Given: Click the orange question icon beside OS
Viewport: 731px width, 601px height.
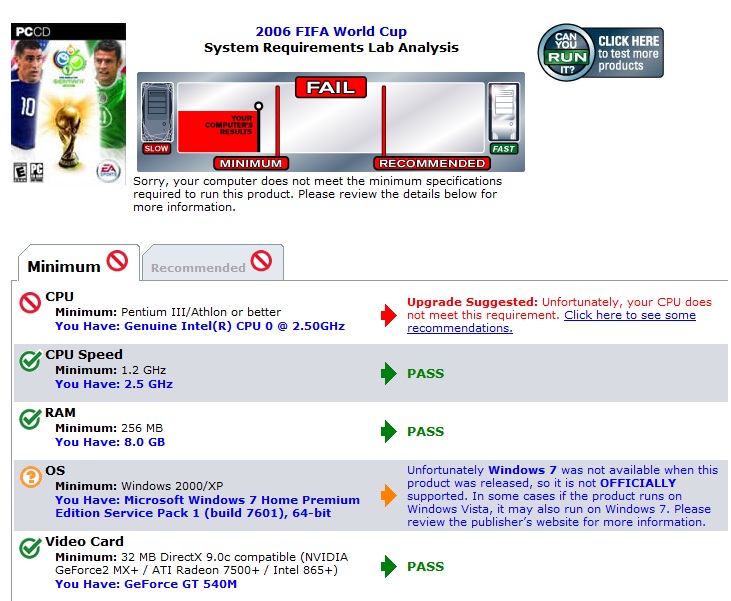Looking at the screenshot, I should [31, 477].
